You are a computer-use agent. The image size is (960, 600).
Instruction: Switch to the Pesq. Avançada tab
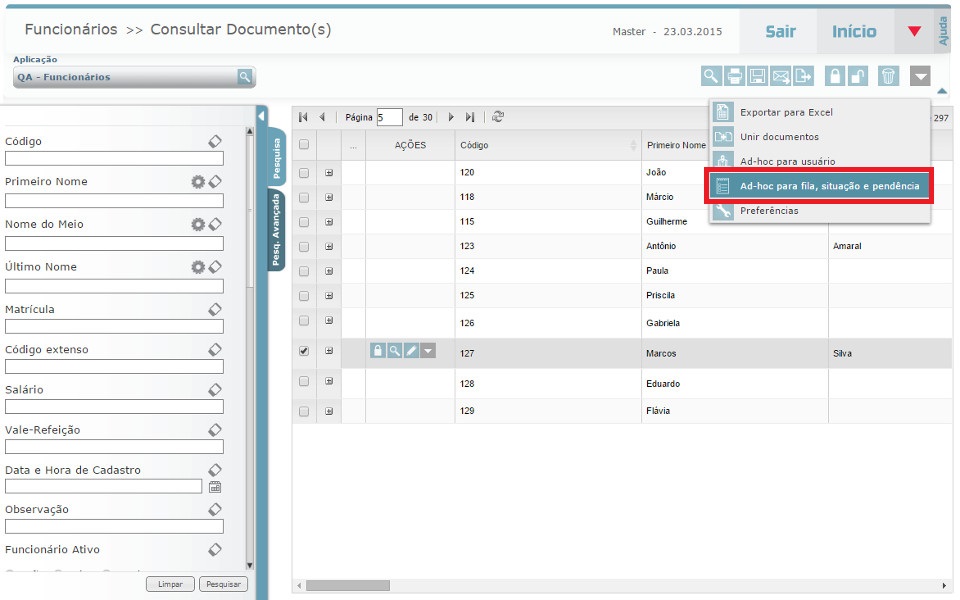click(276, 230)
